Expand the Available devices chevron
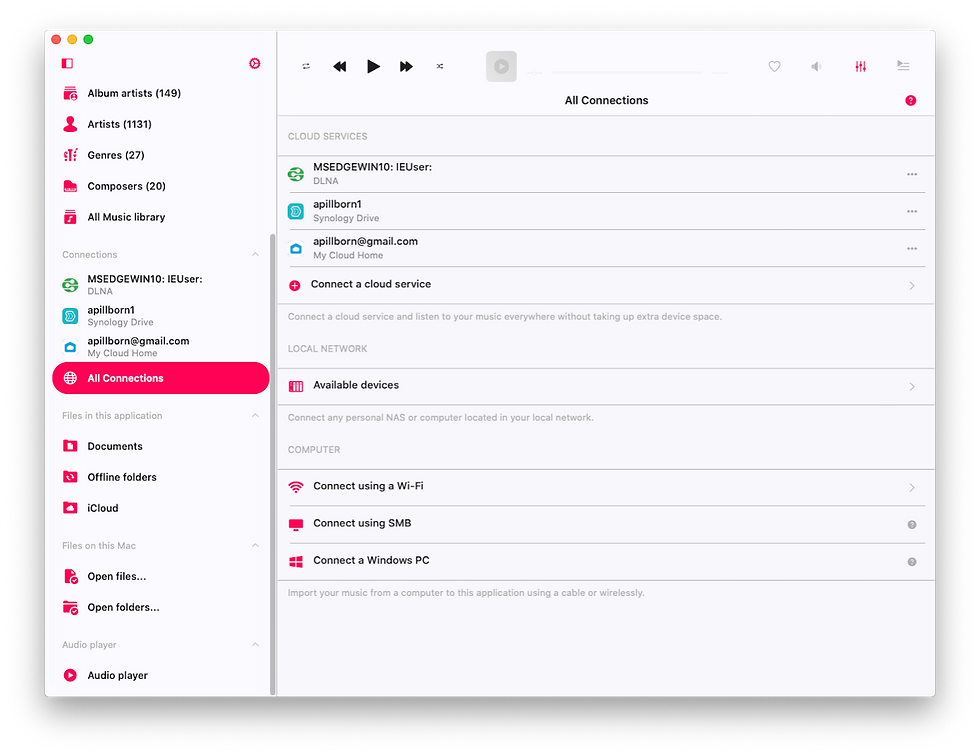Screen dimensions: 980x756 pyautogui.click(x=912, y=387)
